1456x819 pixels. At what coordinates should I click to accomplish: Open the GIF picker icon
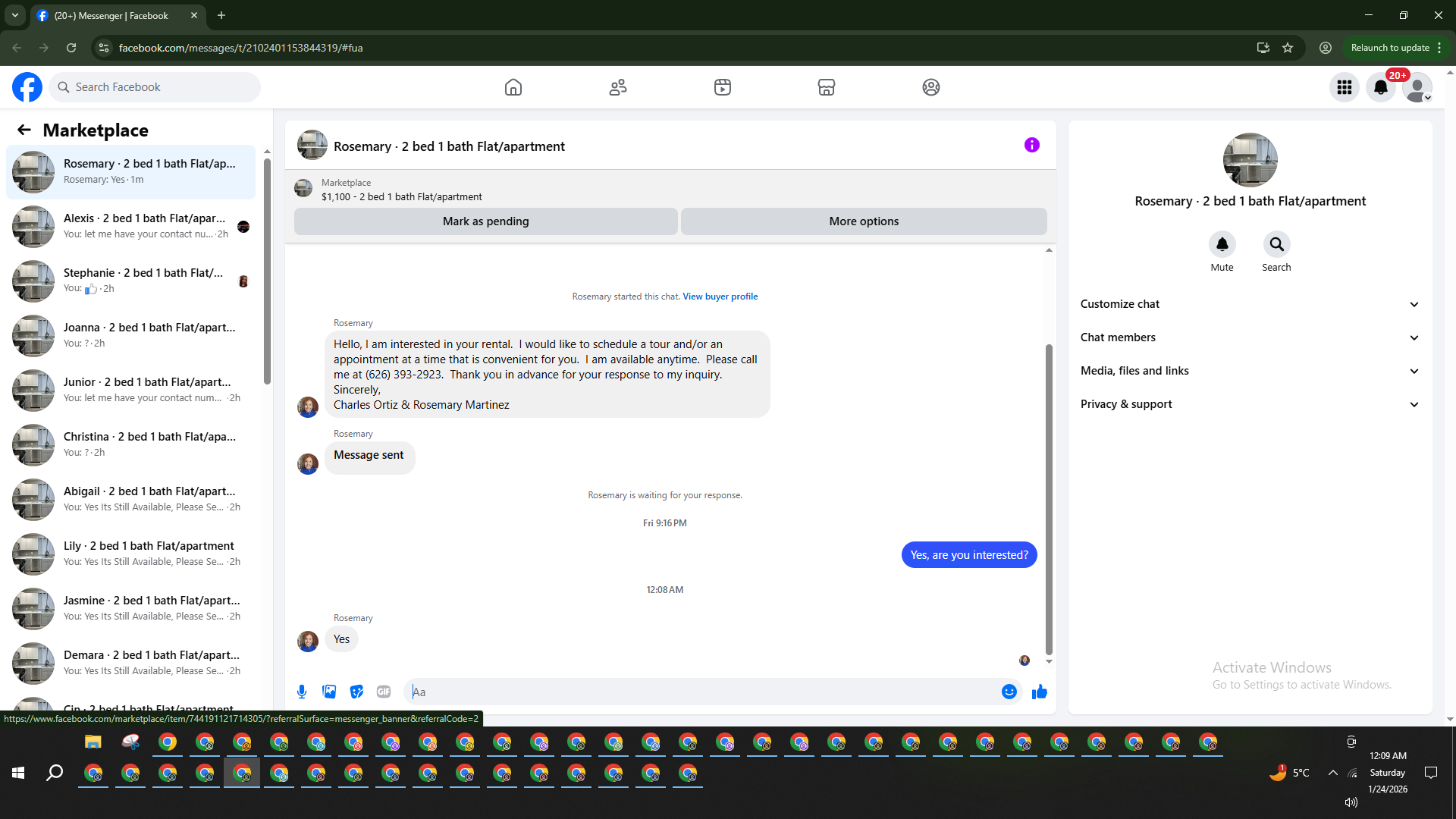point(384,692)
